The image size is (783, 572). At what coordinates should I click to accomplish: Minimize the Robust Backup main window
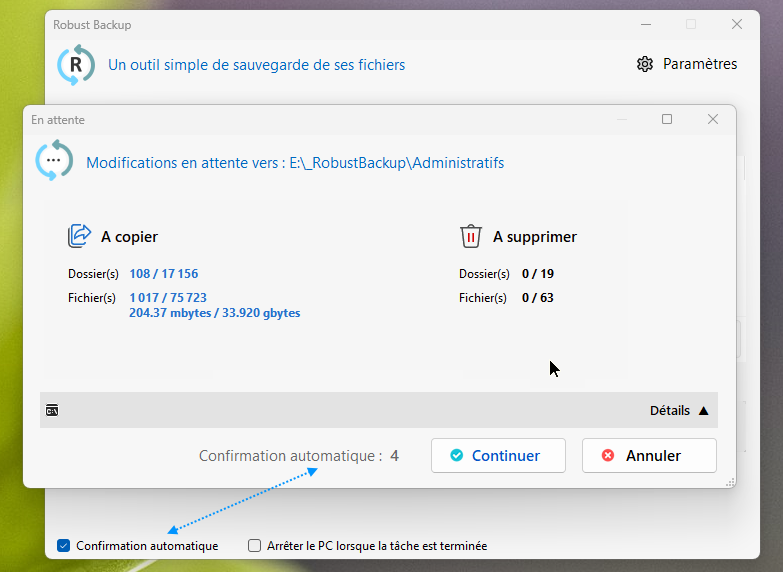(x=646, y=24)
